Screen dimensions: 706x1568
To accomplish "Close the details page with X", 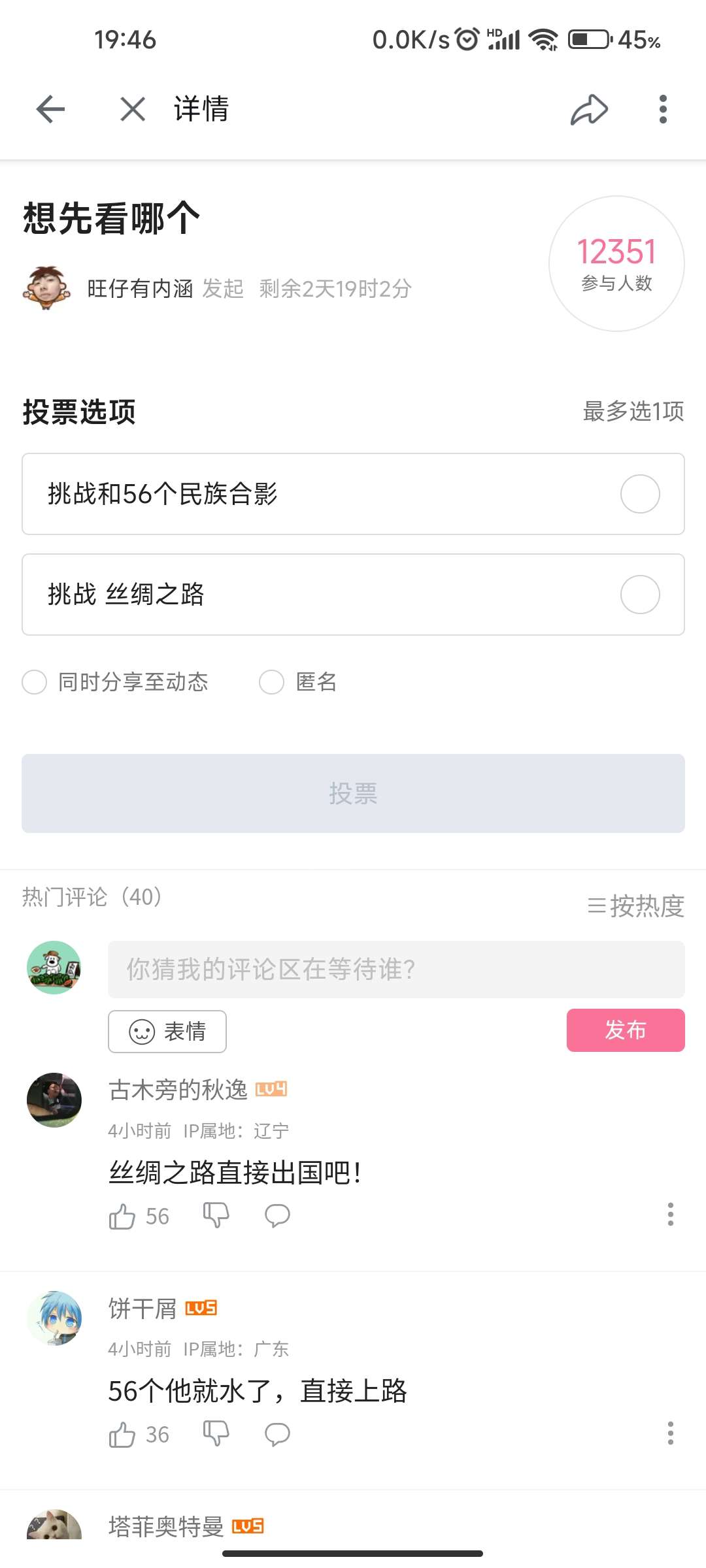I will [133, 109].
